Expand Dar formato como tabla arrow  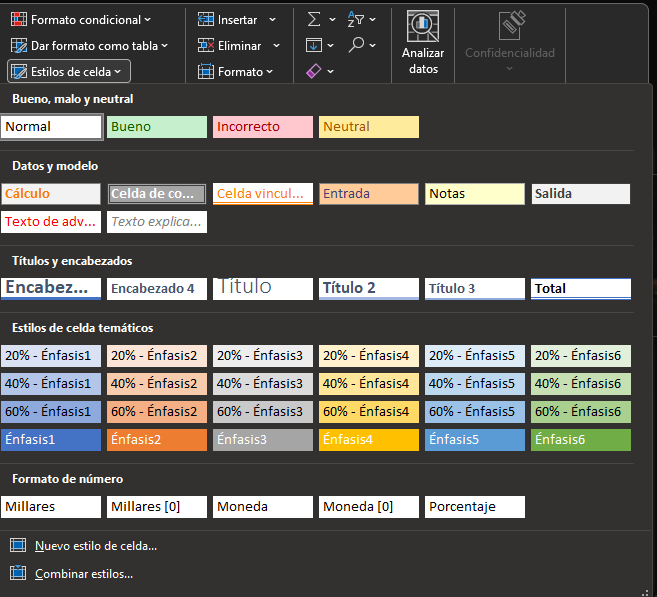pos(164,45)
